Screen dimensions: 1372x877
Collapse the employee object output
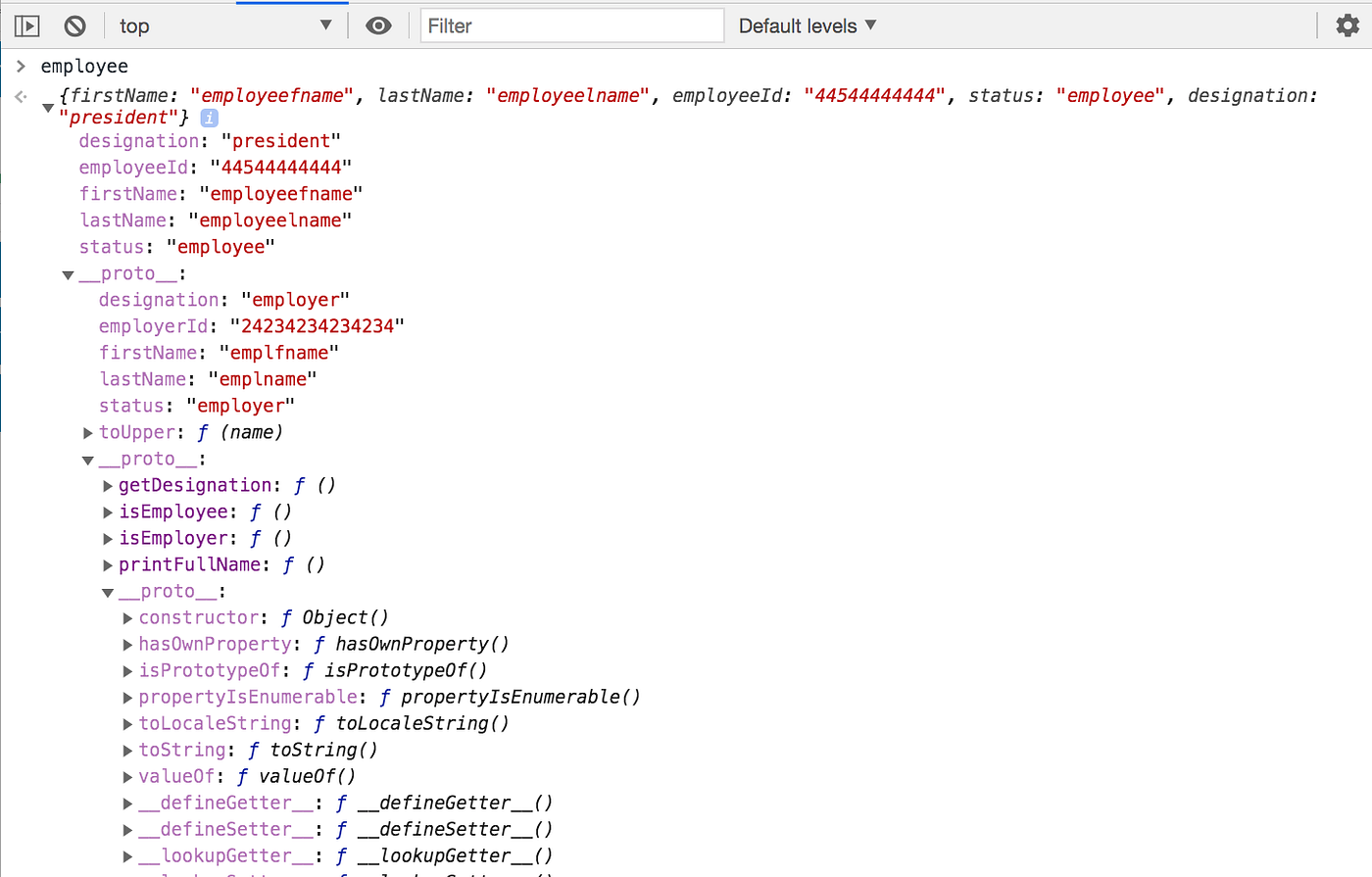(x=47, y=108)
